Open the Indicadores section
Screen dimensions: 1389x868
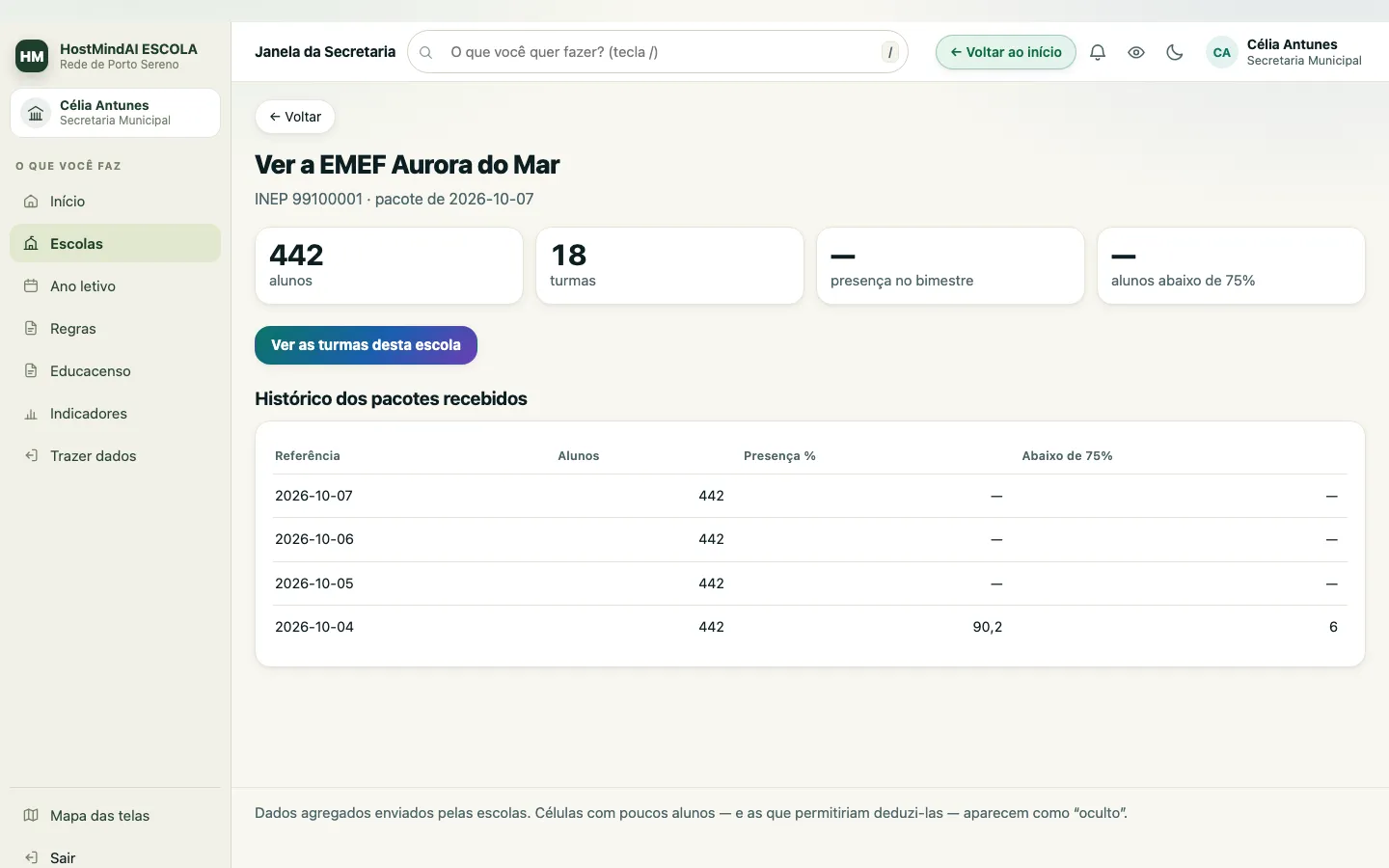pos(115,414)
